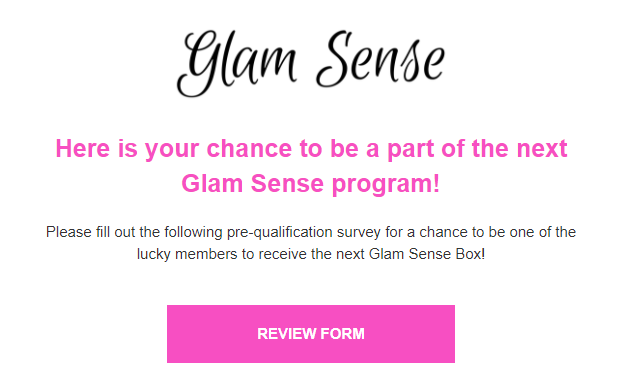Click 'part of the next' in heading
624x391 pixels.
tap(477, 148)
